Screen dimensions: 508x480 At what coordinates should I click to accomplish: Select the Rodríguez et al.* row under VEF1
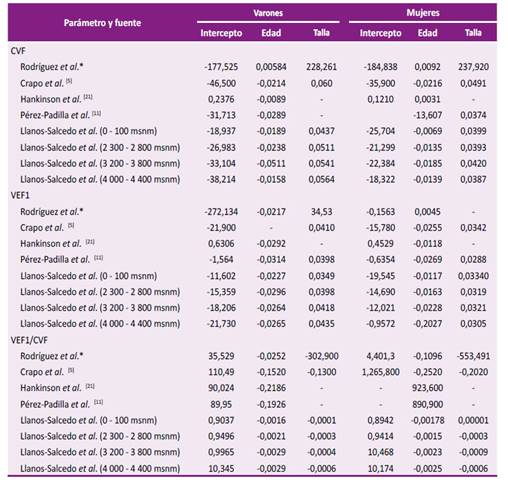(x=252, y=212)
